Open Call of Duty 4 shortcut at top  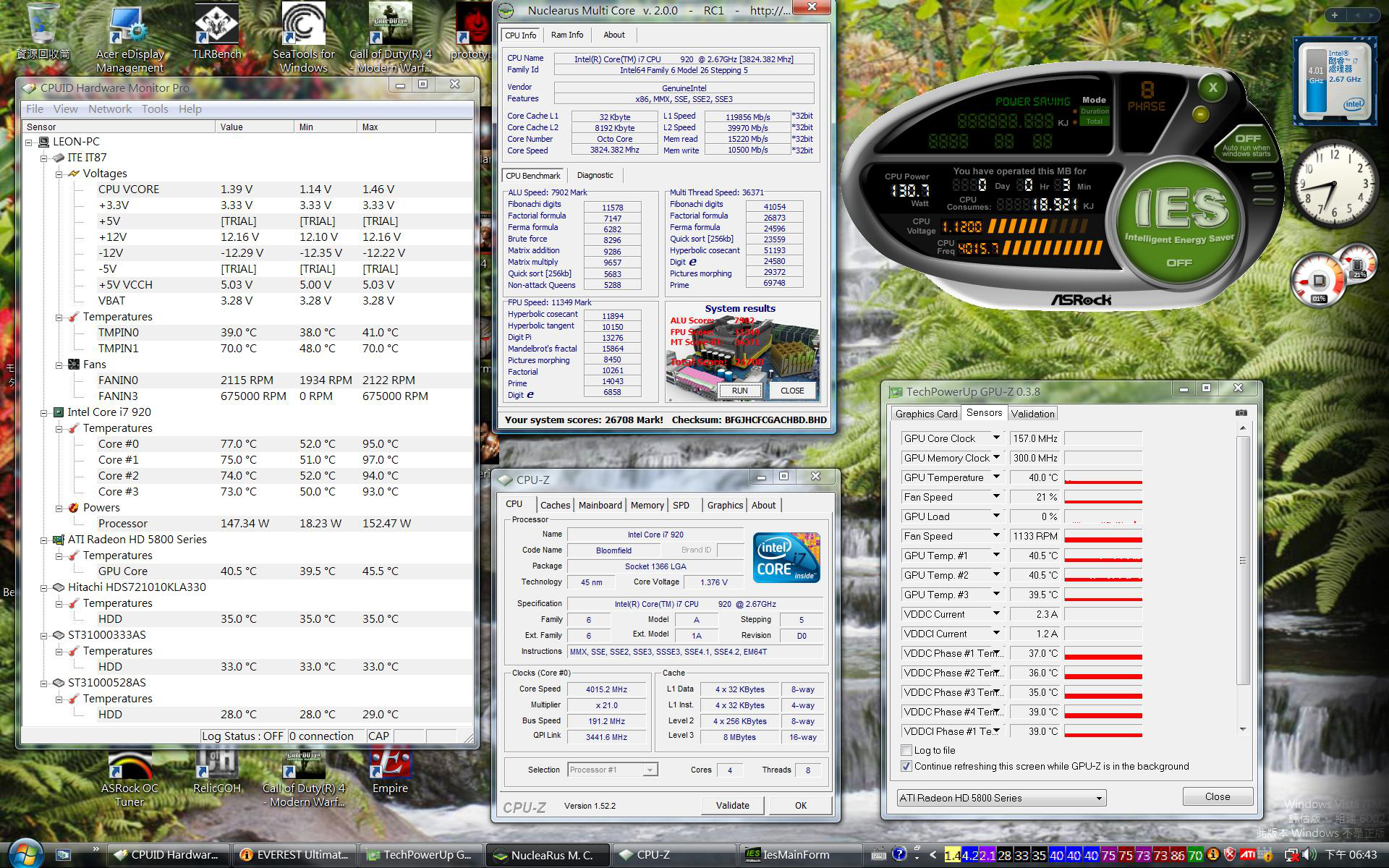390,38
